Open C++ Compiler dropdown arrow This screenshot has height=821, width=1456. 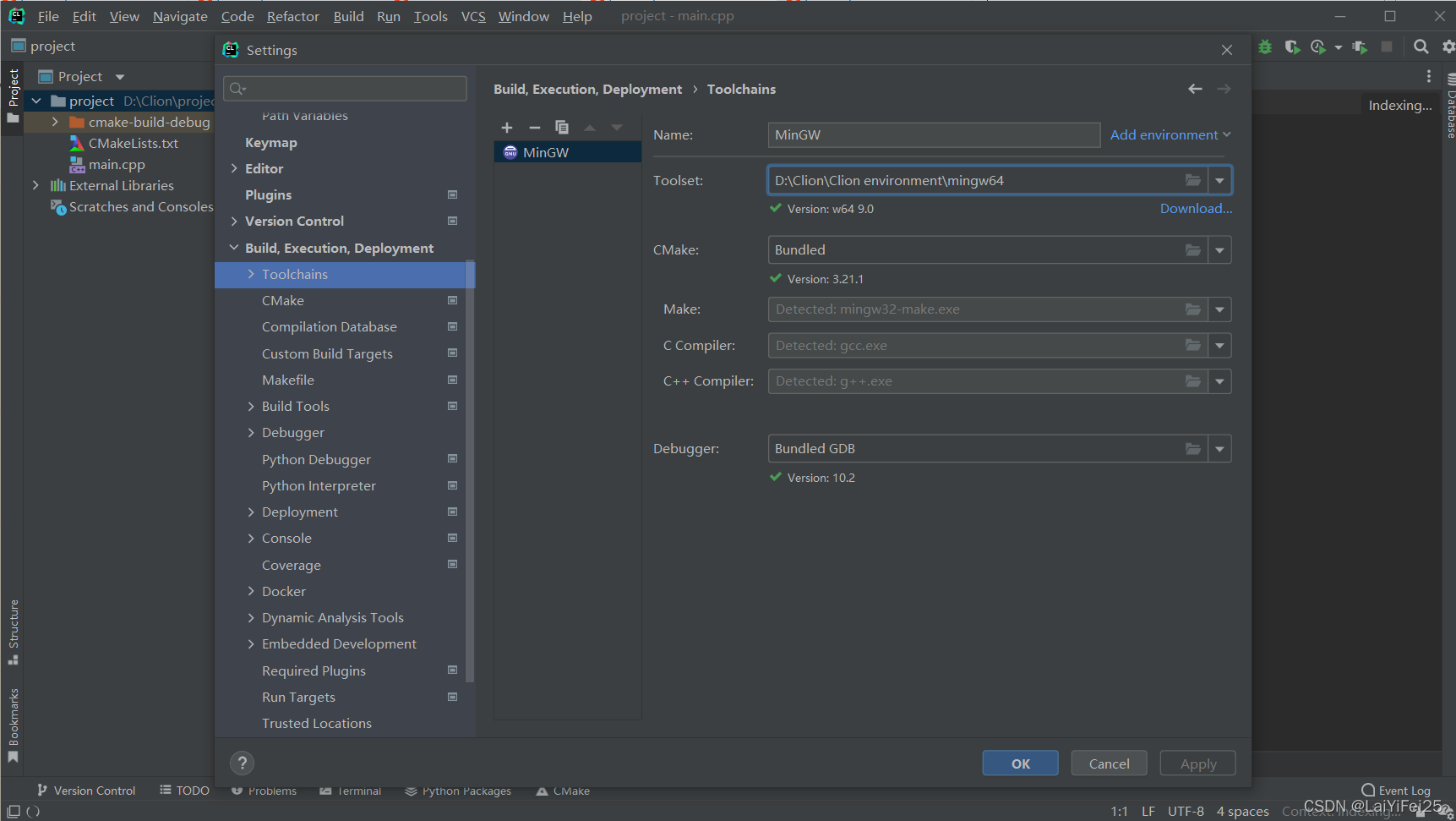[x=1219, y=381]
